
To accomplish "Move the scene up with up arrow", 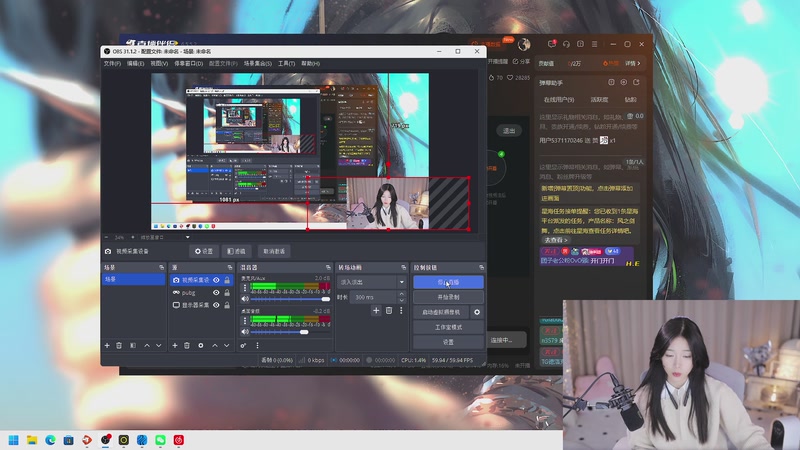I will click(x=147, y=345).
